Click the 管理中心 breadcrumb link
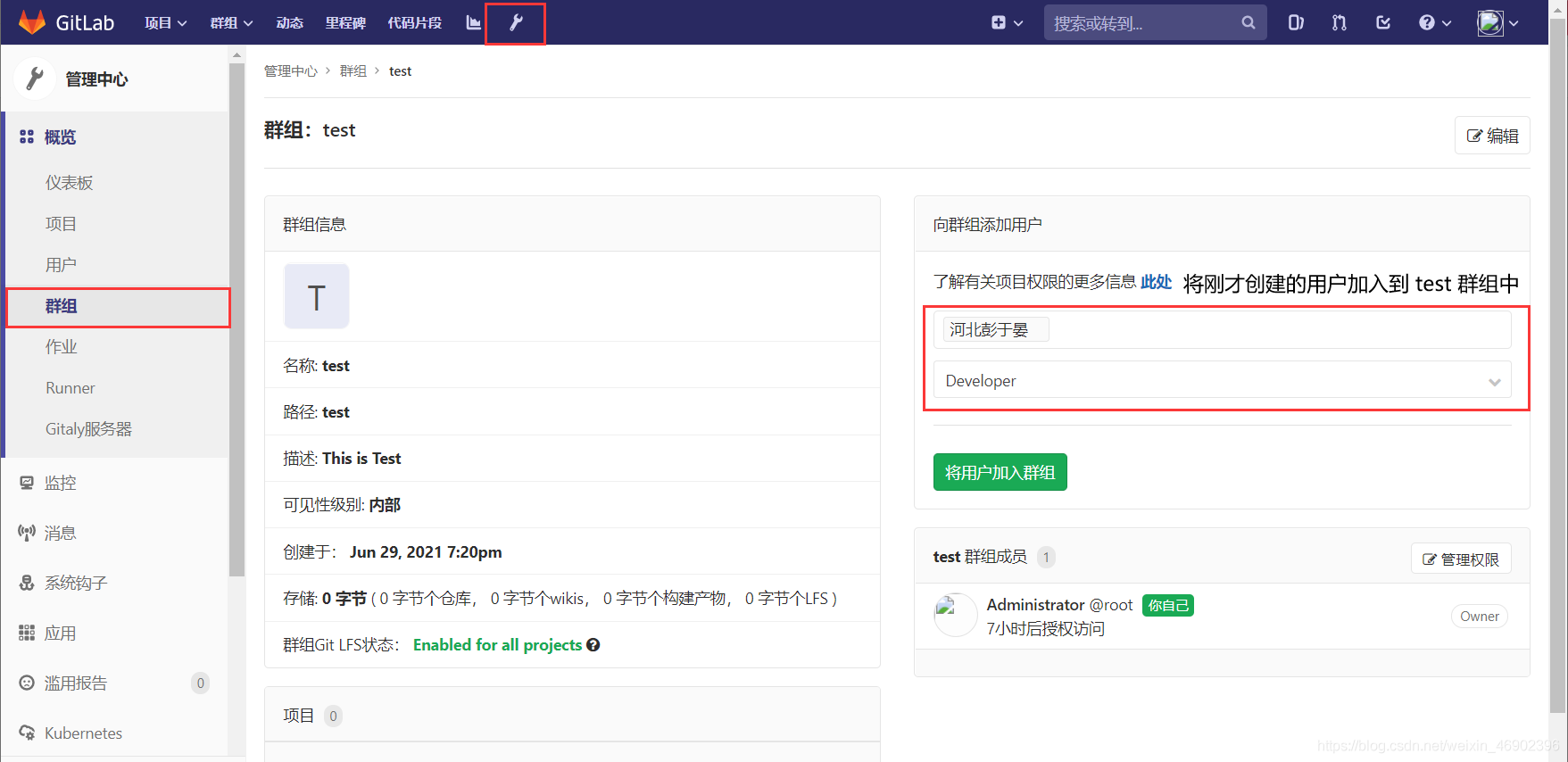1568x762 pixels. [291, 70]
